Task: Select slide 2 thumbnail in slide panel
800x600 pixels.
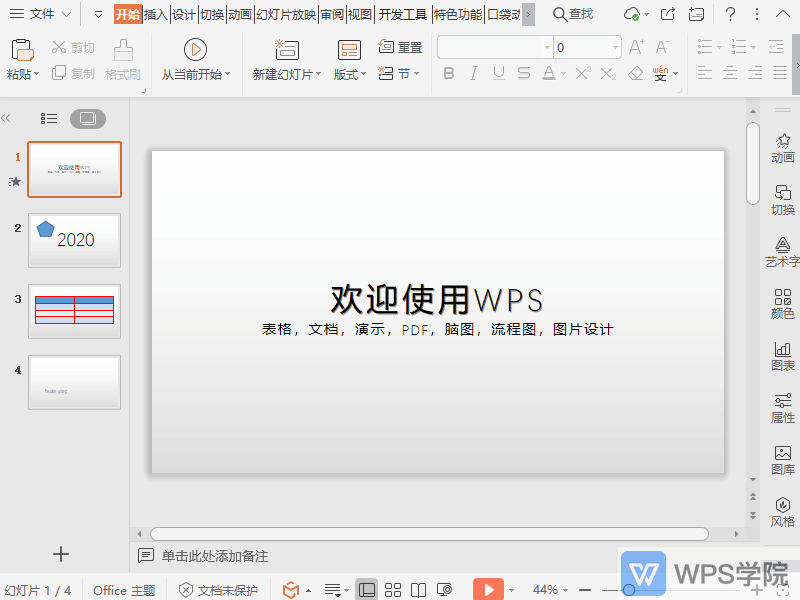Action: [74, 240]
